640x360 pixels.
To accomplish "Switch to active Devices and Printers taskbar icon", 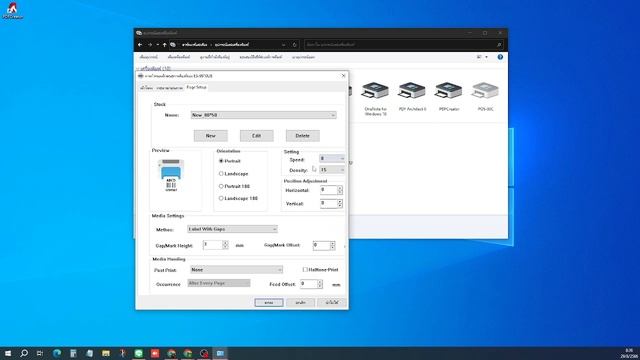I will point(220,353).
